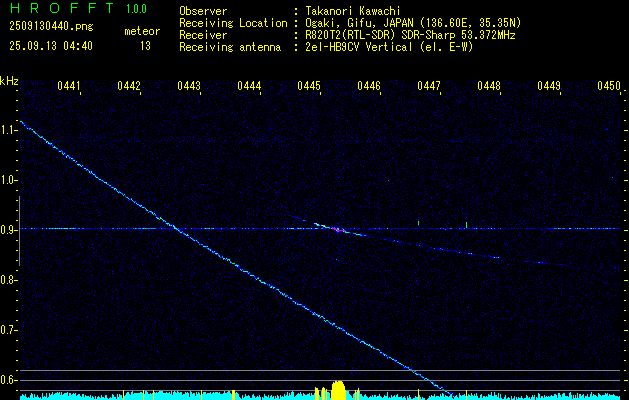Click the large yellow meteor detection bar
Viewport: 629px width, 400px height.
tap(338, 390)
